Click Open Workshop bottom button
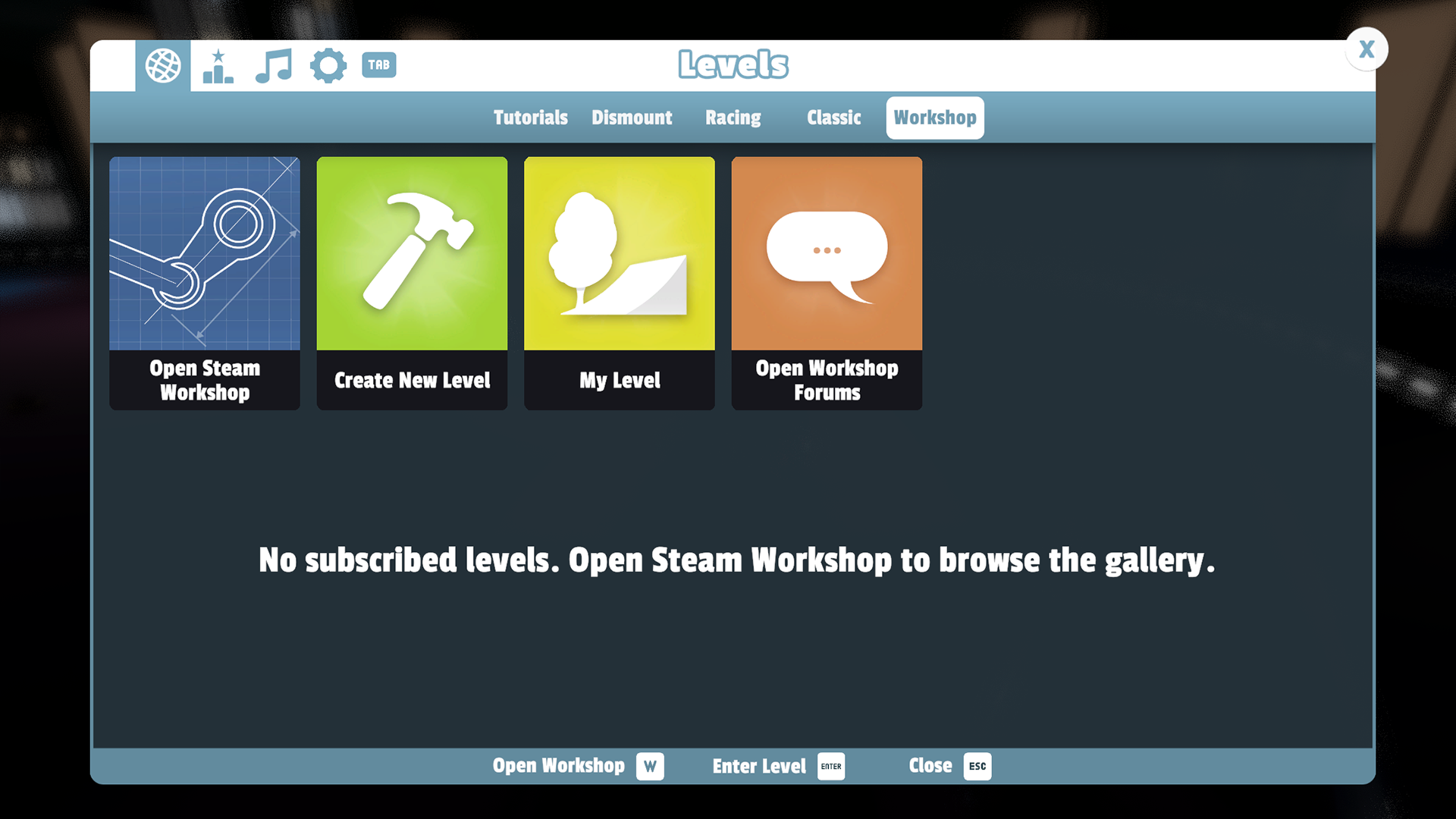Viewport: 1456px width, 819px height. point(559,766)
